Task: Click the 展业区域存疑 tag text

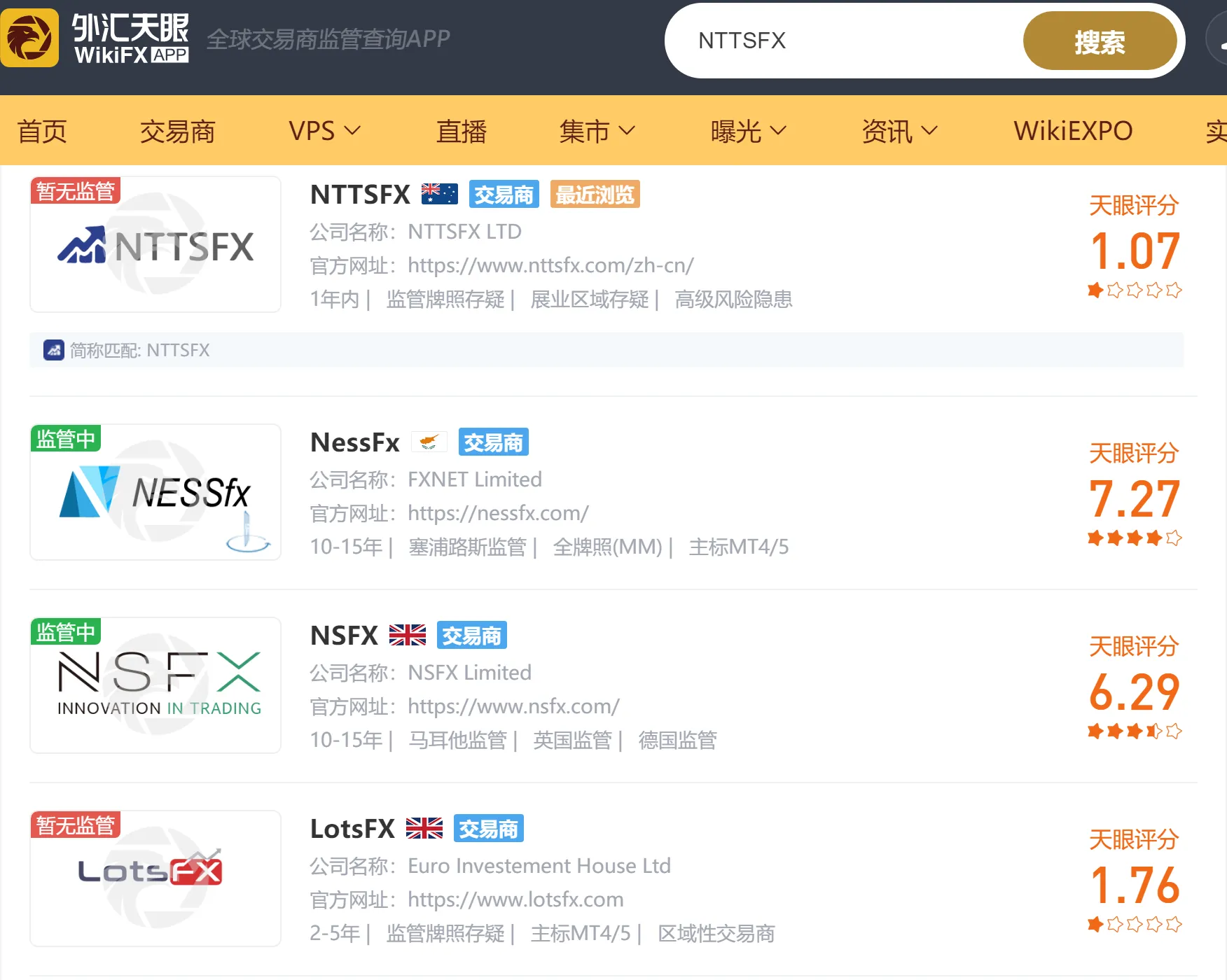Action: [589, 300]
